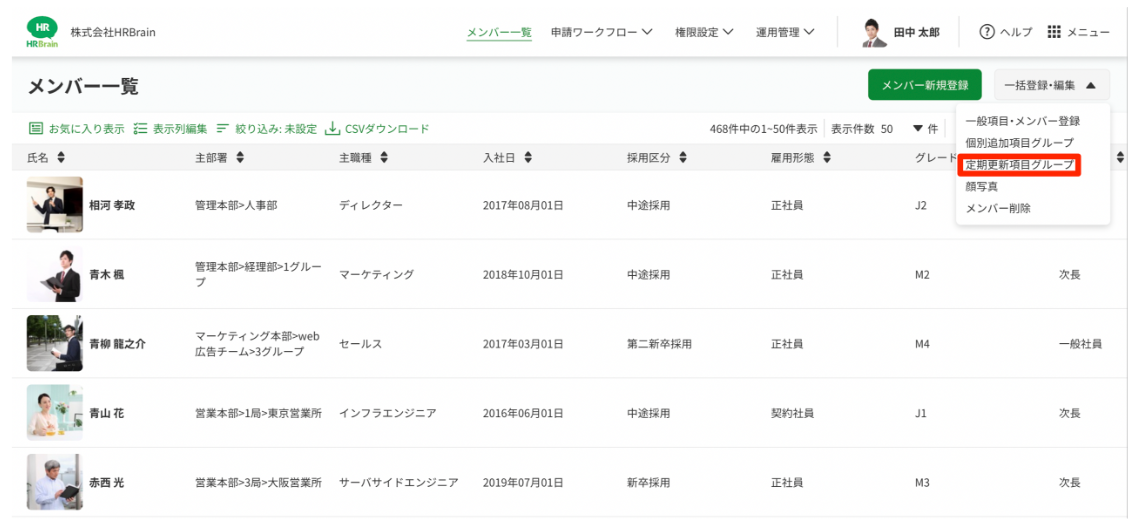Open the メニュー grid icon
Image resolution: width=1131 pixels, height=528 pixels.
pos(1054,32)
